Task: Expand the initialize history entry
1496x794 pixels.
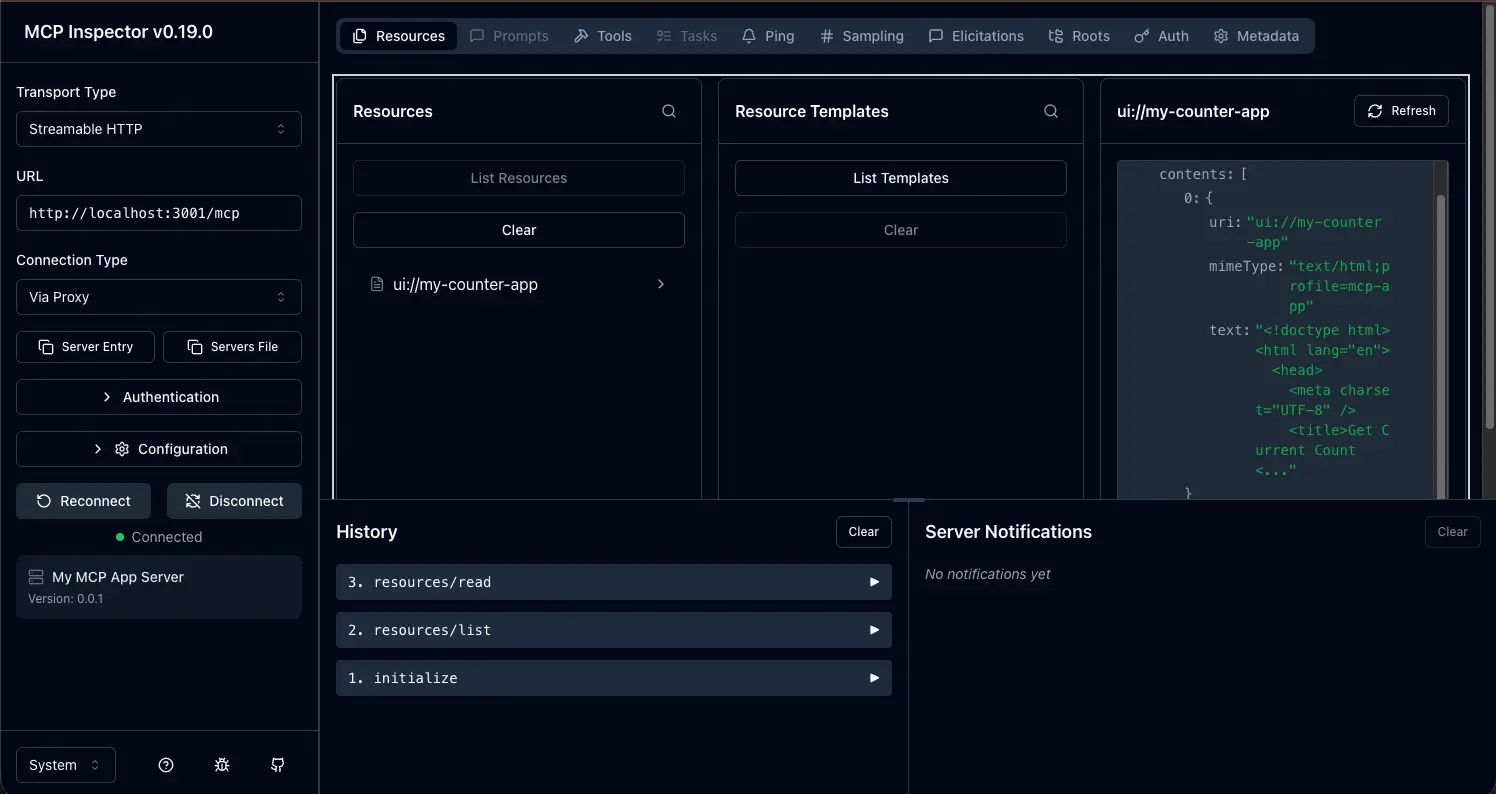Action: [x=614, y=678]
